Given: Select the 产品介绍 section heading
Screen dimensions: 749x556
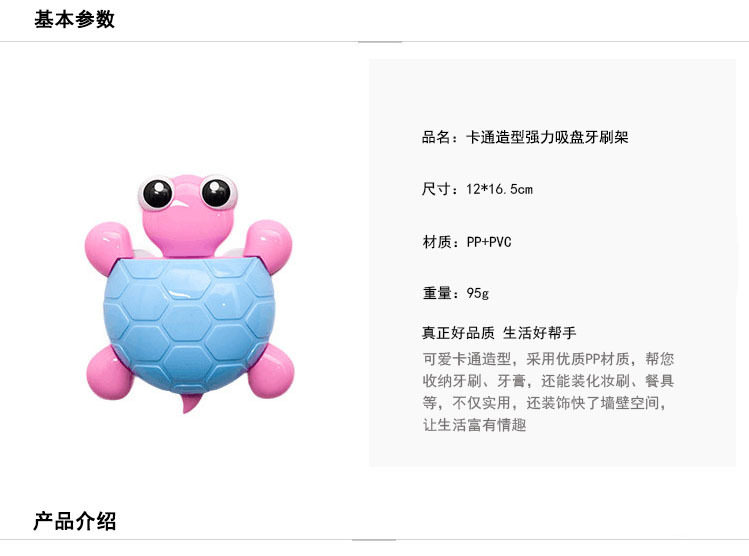Looking at the screenshot, I should point(75,521).
